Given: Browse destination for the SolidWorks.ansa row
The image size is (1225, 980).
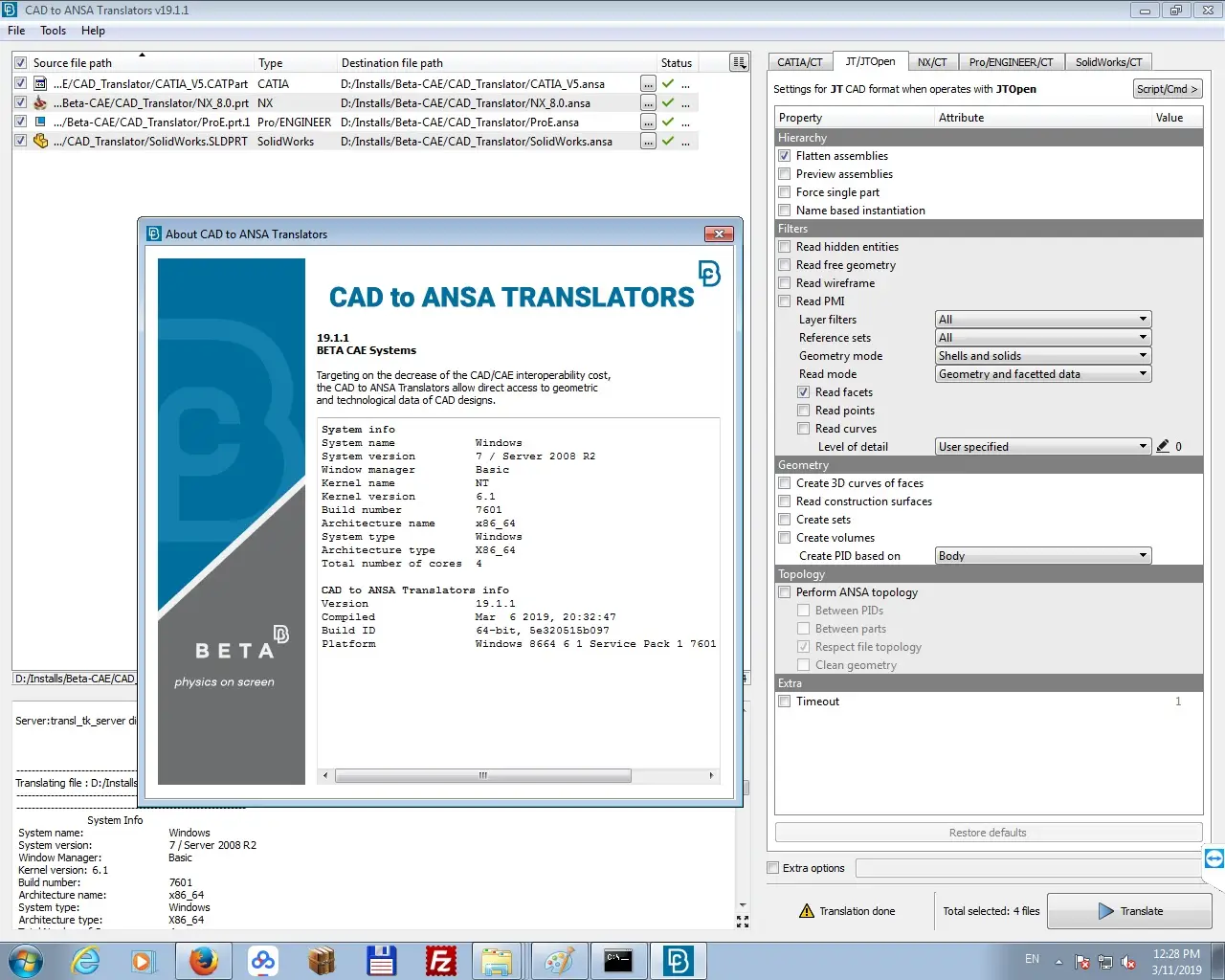Looking at the screenshot, I should click(648, 142).
